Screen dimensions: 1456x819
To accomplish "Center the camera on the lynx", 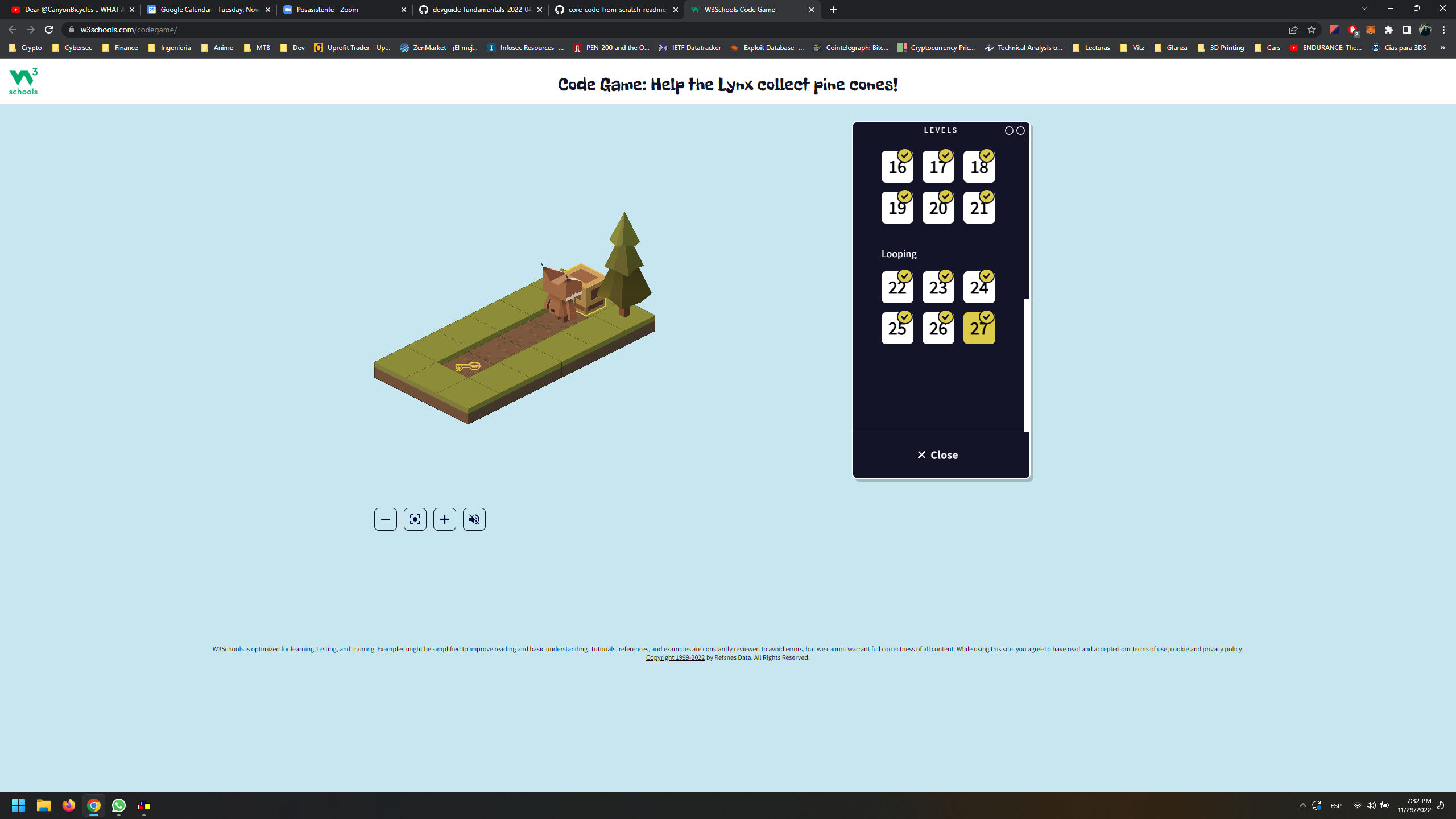I will pos(415,519).
